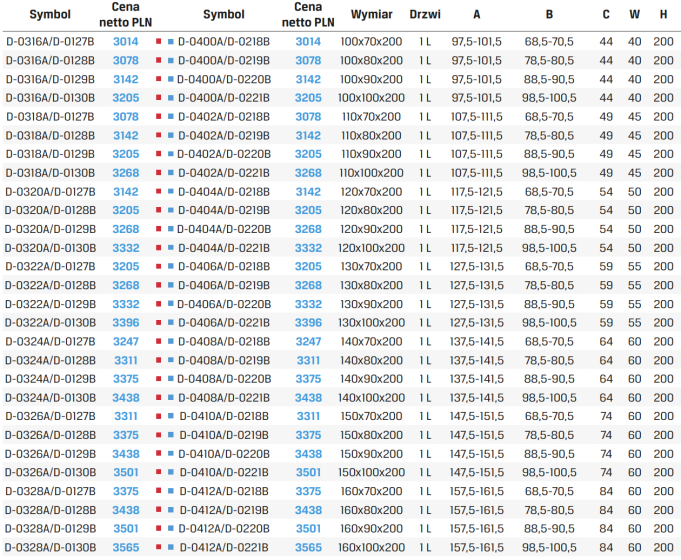Click red square marker before D-0408A/D-0218B
Screen dimensions: 681x560
[x=159, y=341]
